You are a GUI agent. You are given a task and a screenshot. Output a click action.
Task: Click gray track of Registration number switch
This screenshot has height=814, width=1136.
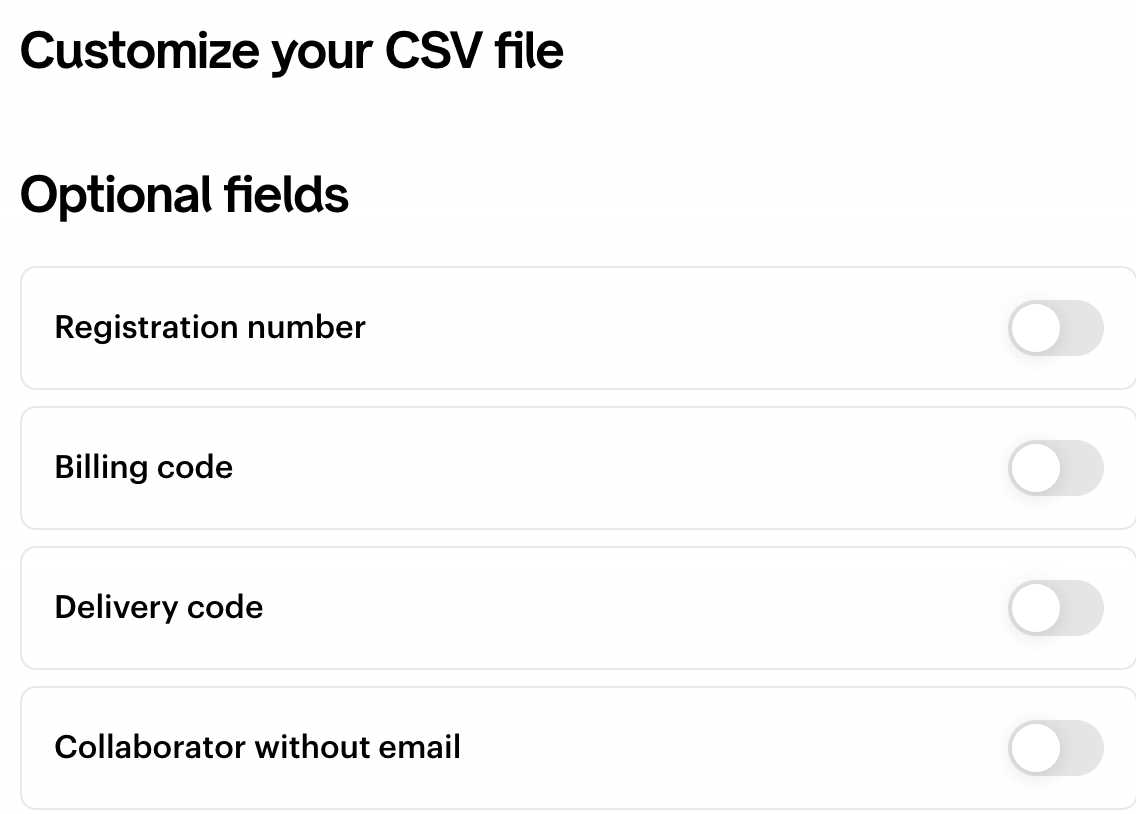coord(1083,328)
